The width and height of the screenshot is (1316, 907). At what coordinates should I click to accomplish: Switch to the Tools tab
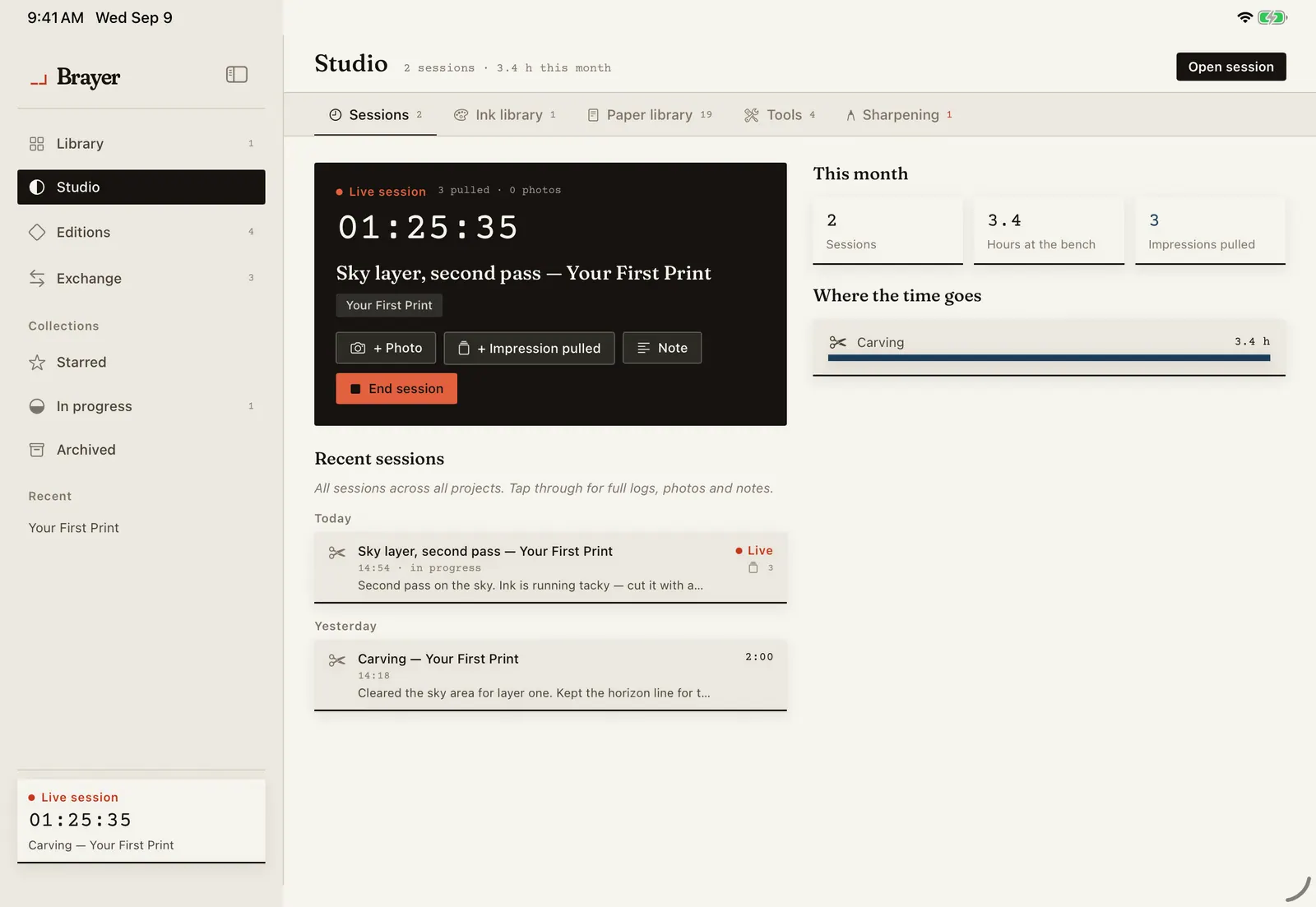tap(780, 115)
